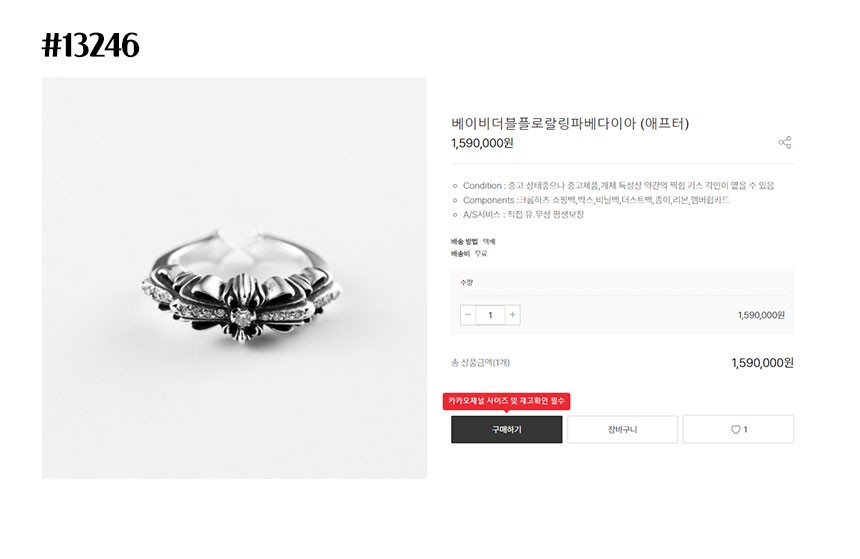The height and width of the screenshot is (559, 860).
Task: Click the share icon beside the price
Action: (x=785, y=143)
